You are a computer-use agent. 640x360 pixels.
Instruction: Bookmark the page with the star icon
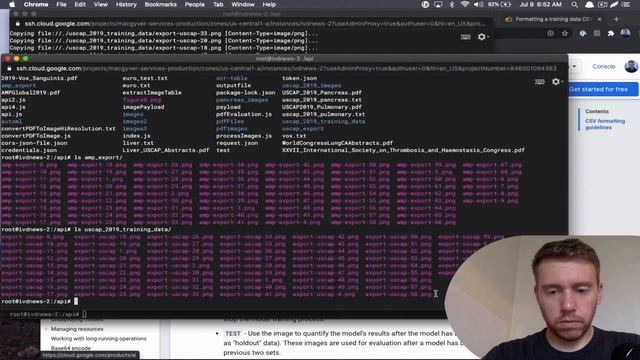pyautogui.click(x=565, y=33)
